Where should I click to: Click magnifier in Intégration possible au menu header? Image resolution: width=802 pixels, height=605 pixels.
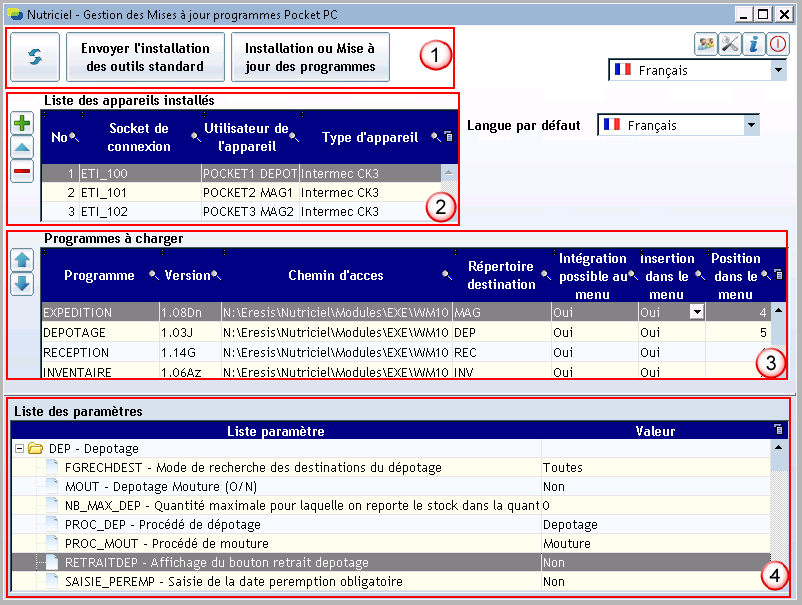coord(633,275)
